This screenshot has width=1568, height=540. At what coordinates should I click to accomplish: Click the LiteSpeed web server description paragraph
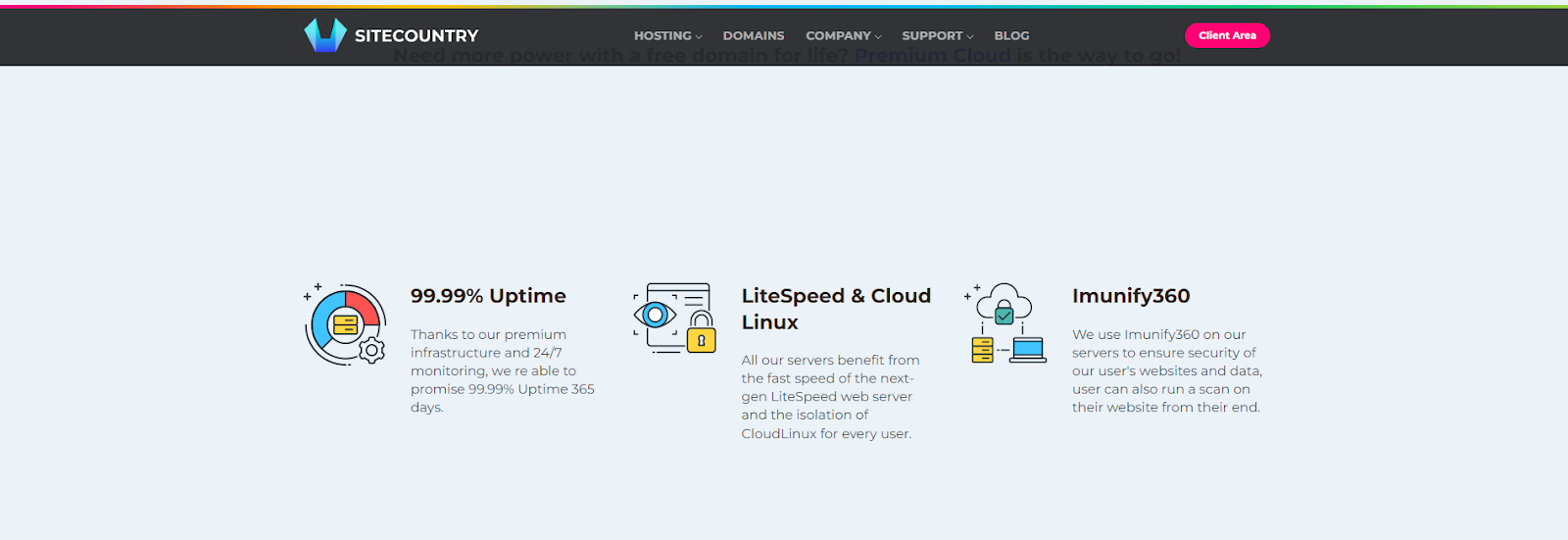[831, 397]
